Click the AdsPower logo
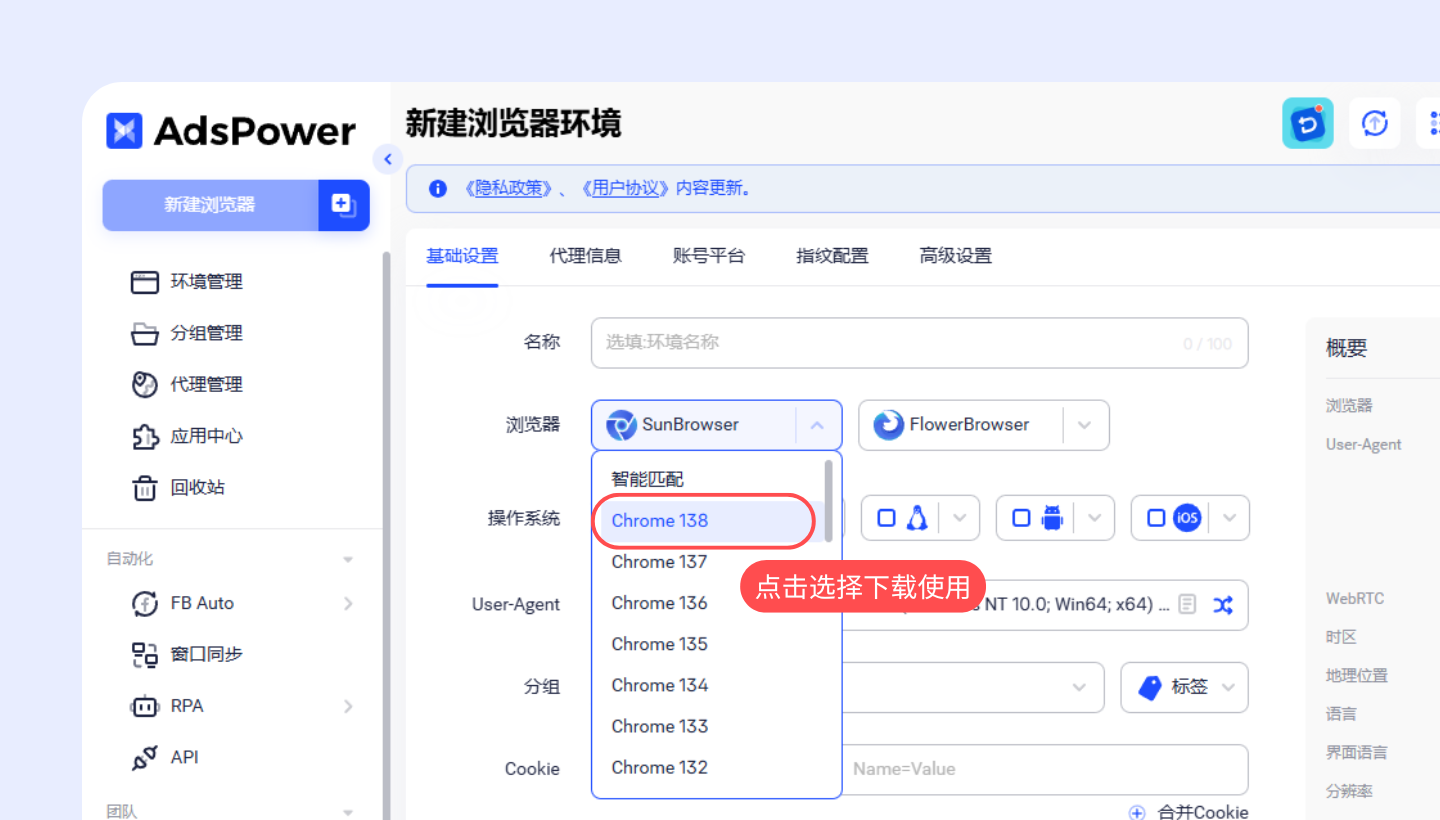 click(231, 131)
